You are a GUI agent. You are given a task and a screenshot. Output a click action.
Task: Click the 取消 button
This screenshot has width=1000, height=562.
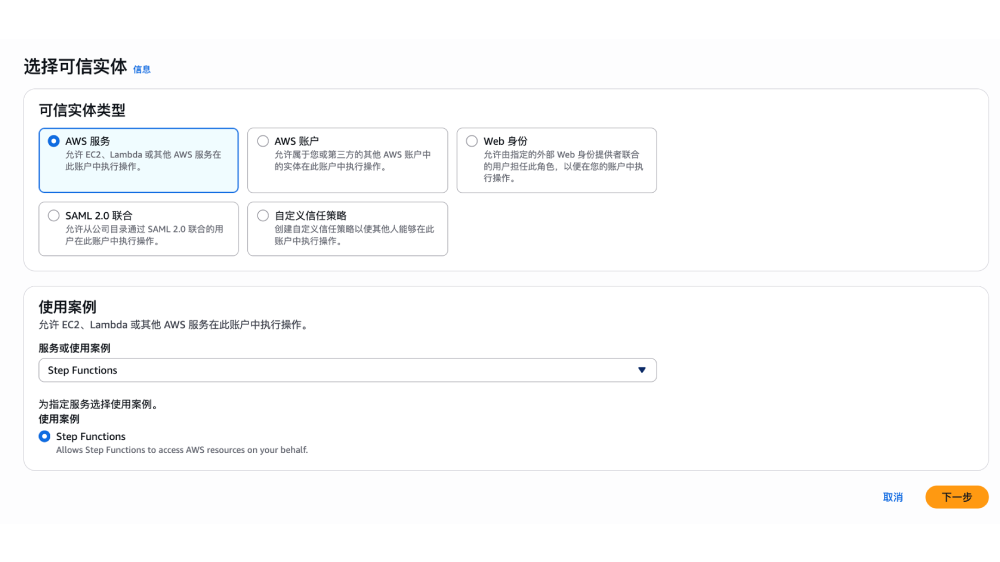point(893,497)
